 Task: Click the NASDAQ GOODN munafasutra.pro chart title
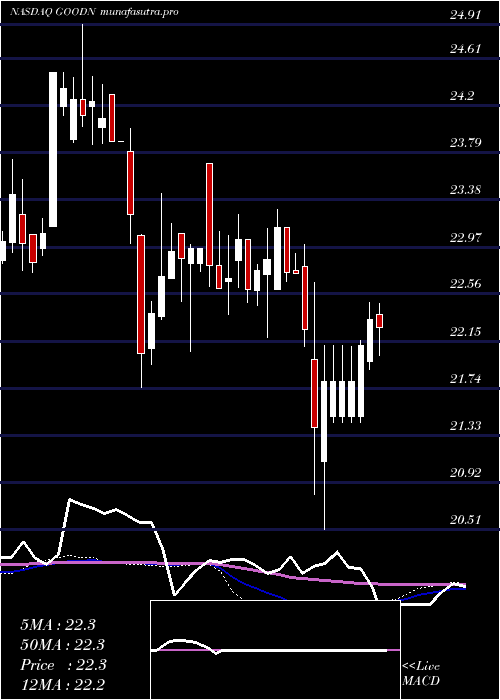coord(95,12)
